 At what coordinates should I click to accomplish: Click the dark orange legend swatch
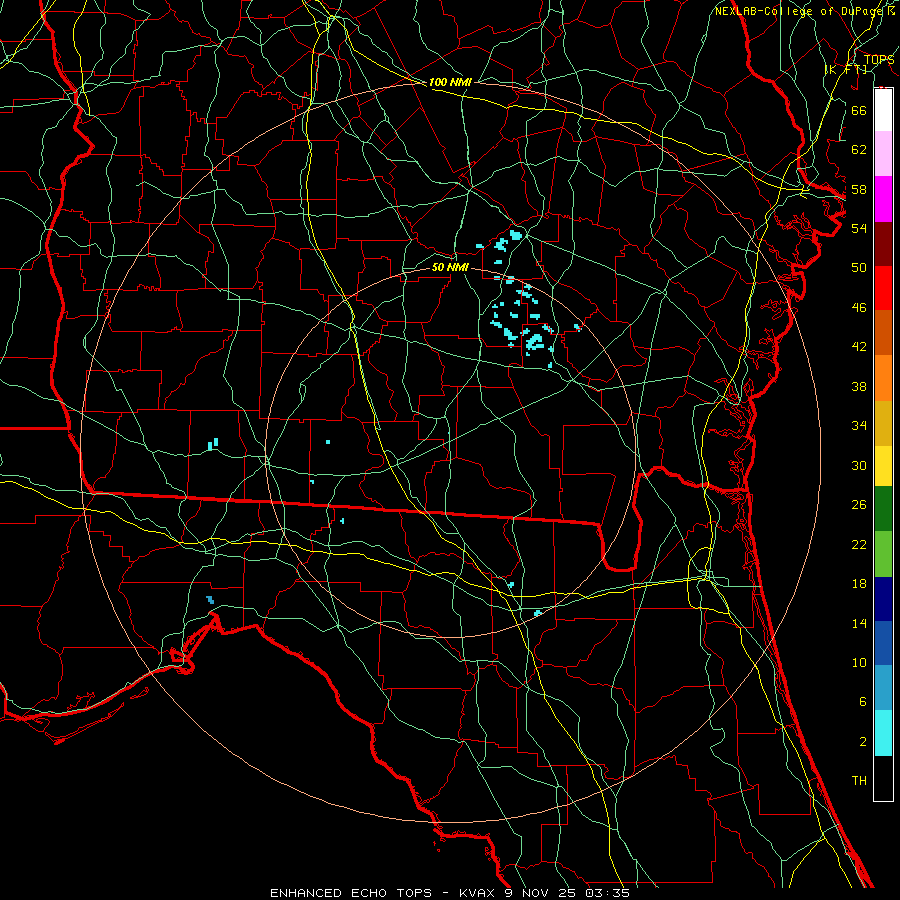pyautogui.click(x=883, y=332)
